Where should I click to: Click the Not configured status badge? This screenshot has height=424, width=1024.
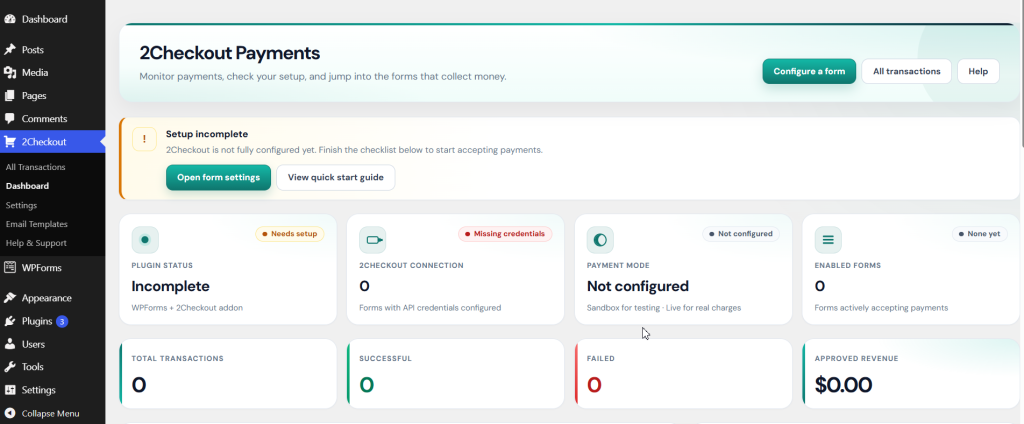coord(741,234)
